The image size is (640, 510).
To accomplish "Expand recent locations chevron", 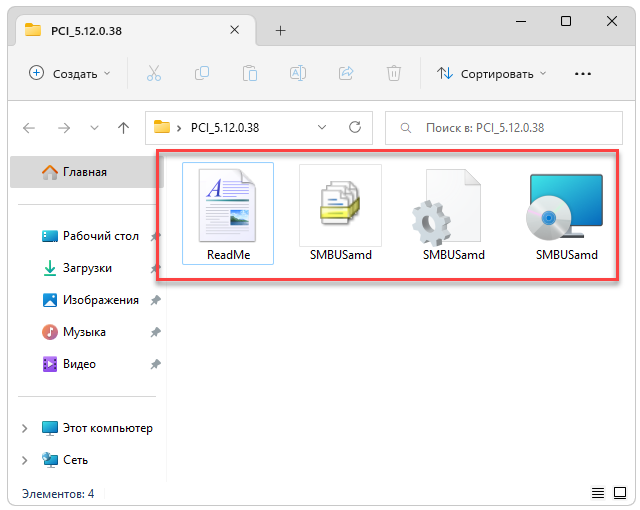I will (94, 128).
